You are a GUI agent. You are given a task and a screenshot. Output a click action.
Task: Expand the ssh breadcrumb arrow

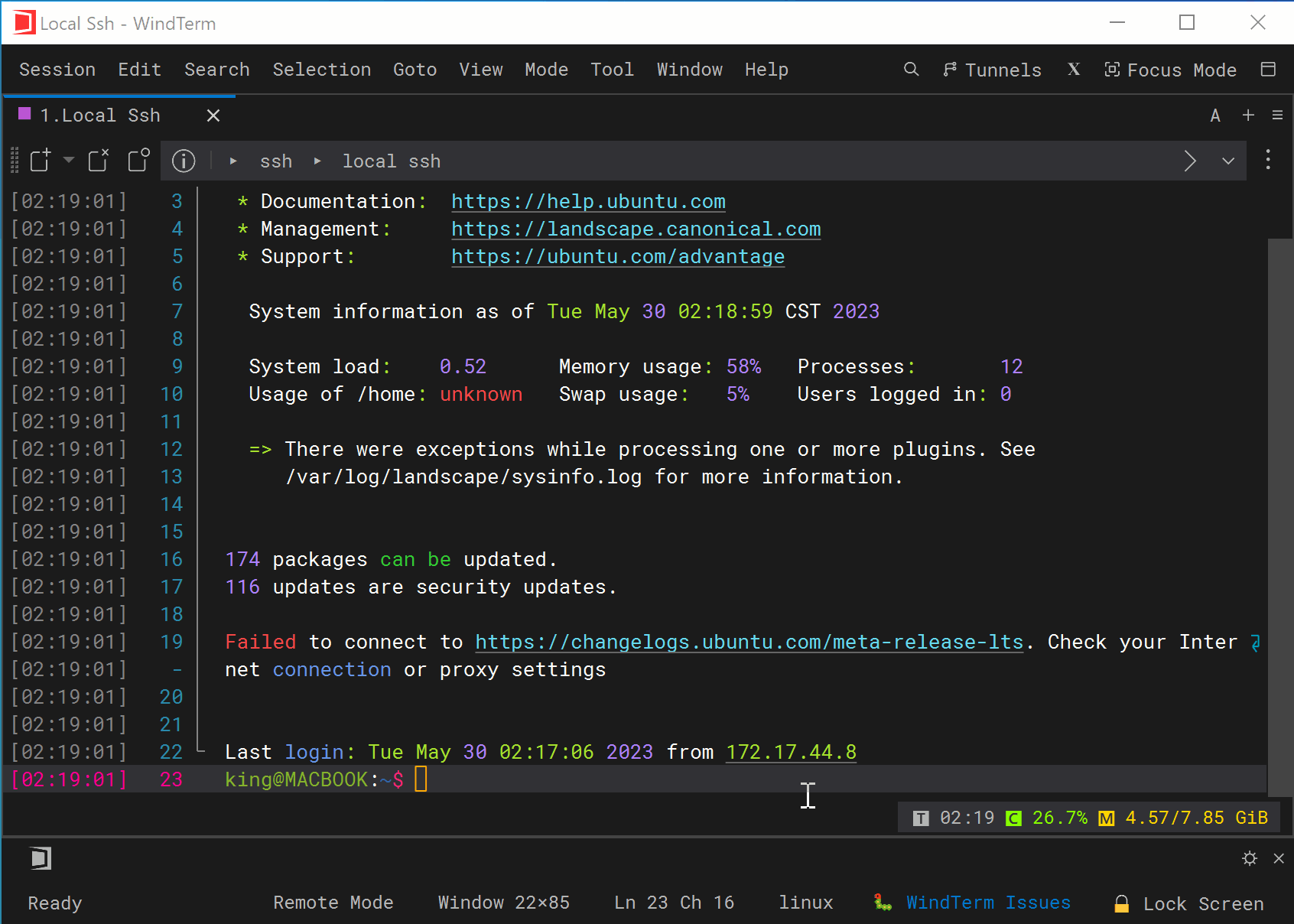coord(233,161)
